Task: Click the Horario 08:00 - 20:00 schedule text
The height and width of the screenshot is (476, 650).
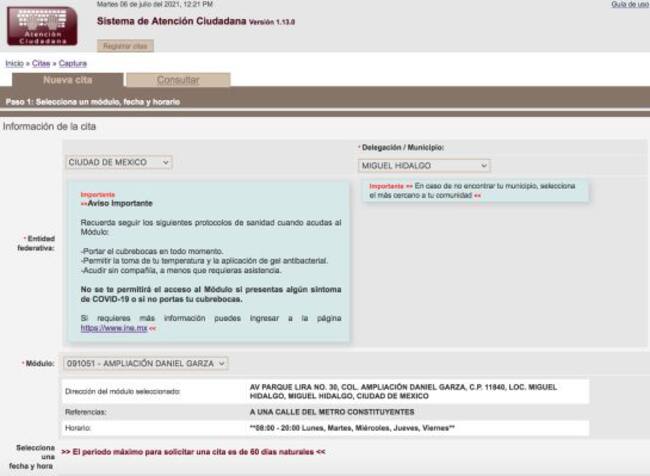Action: point(351,427)
